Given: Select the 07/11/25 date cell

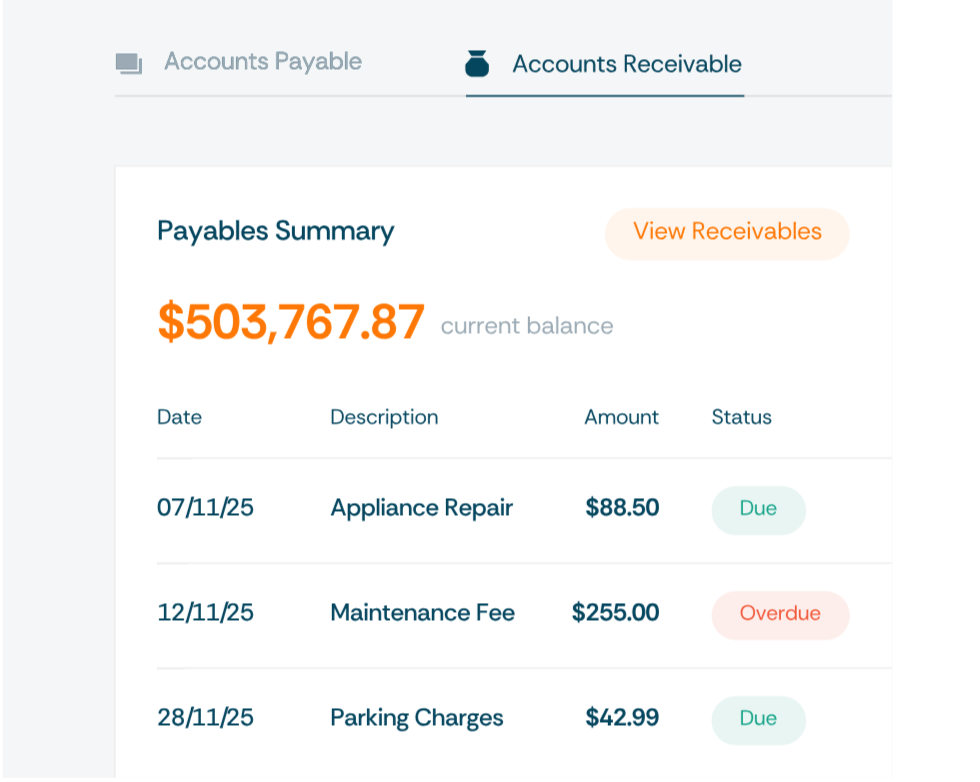Looking at the screenshot, I should pyautogui.click(x=205, y=509).
